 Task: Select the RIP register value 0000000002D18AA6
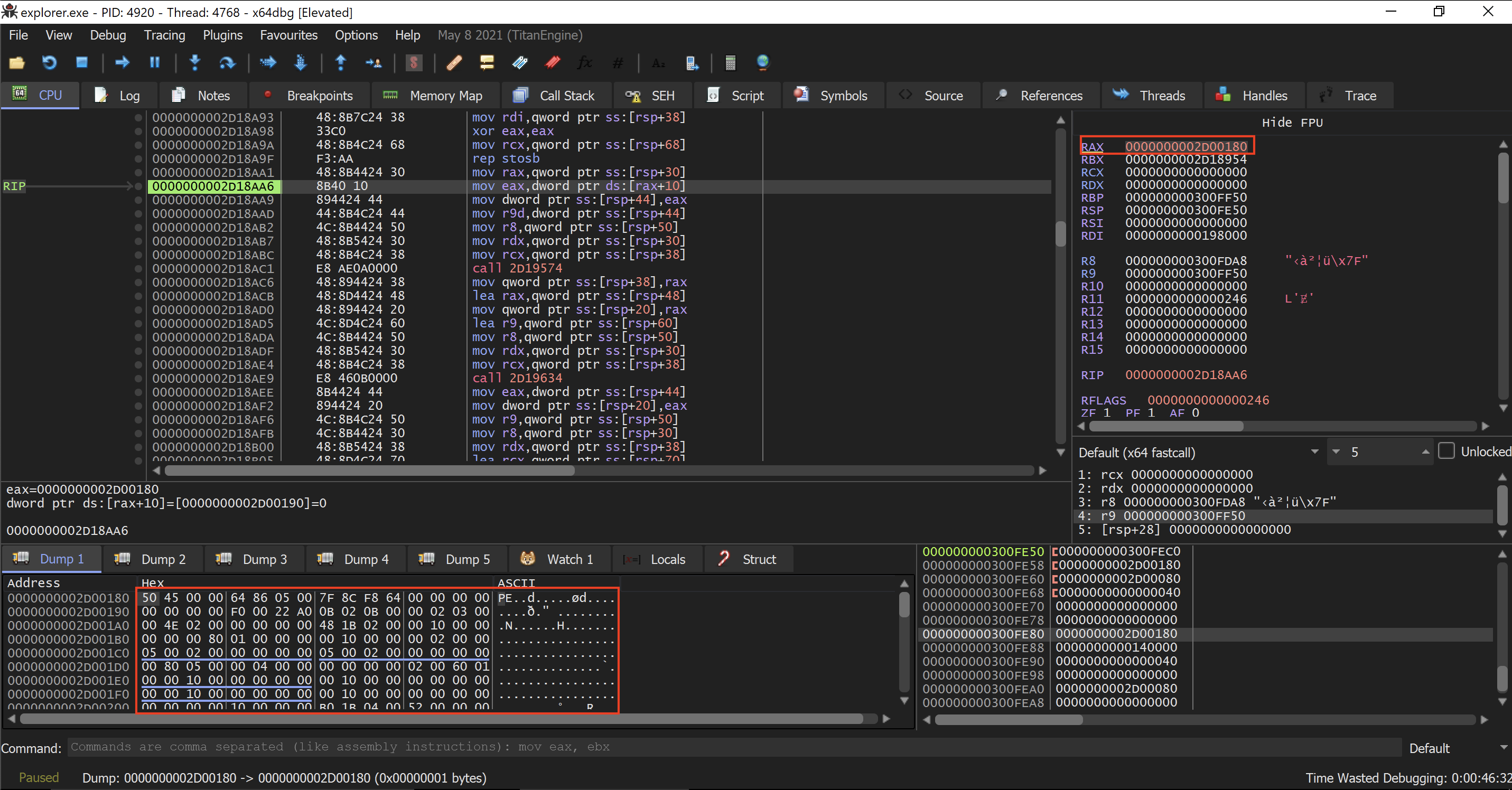tap(1186, 375)
